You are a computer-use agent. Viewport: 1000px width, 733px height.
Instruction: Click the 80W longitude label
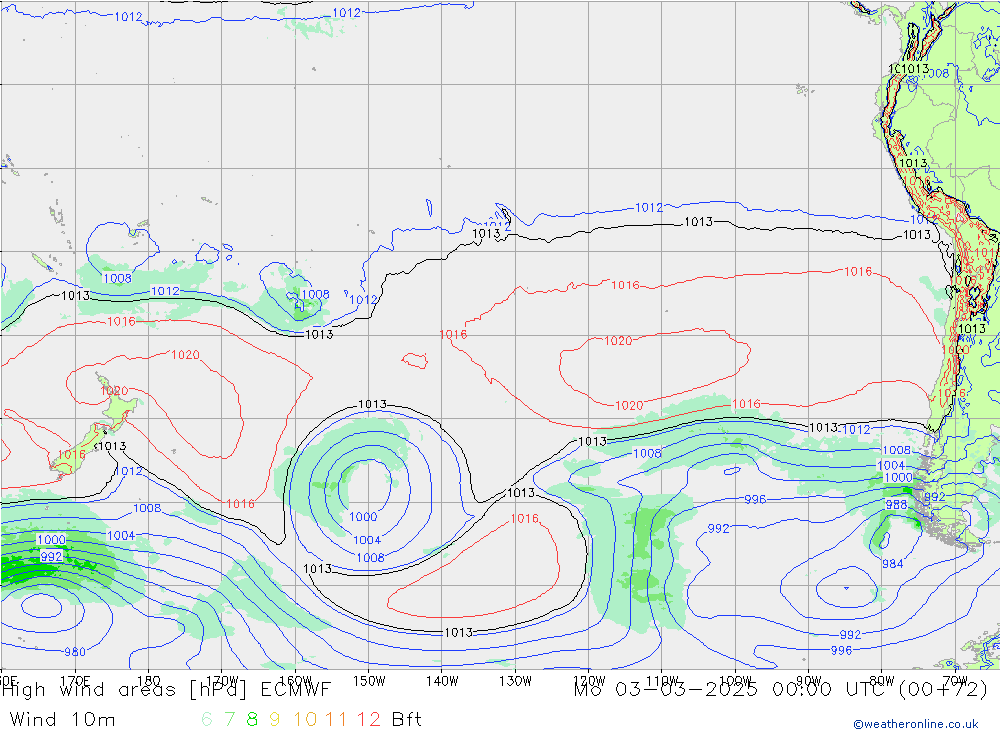click(882, 681)
